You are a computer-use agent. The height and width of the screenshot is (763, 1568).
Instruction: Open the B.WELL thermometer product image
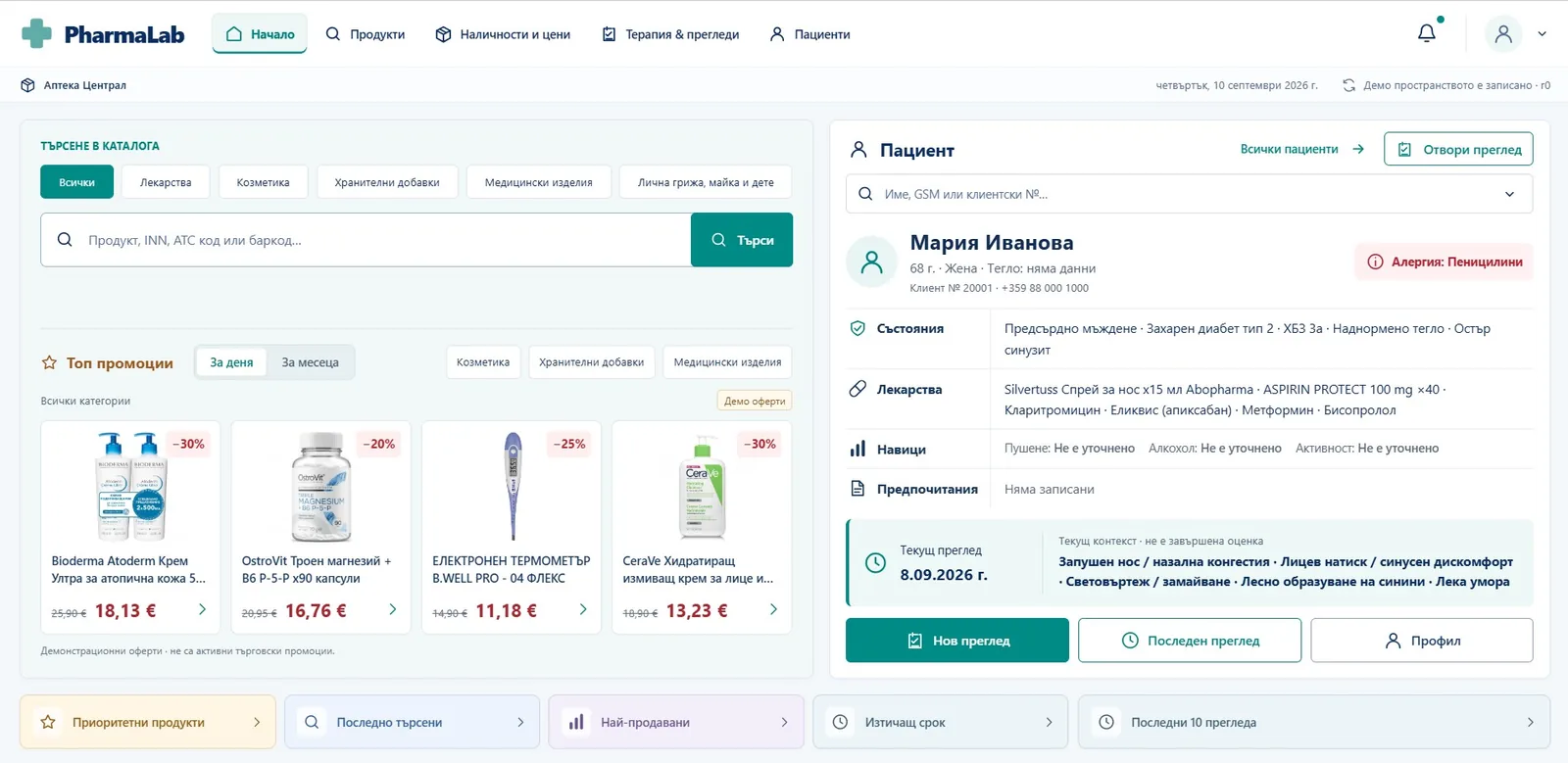[512, 486]
